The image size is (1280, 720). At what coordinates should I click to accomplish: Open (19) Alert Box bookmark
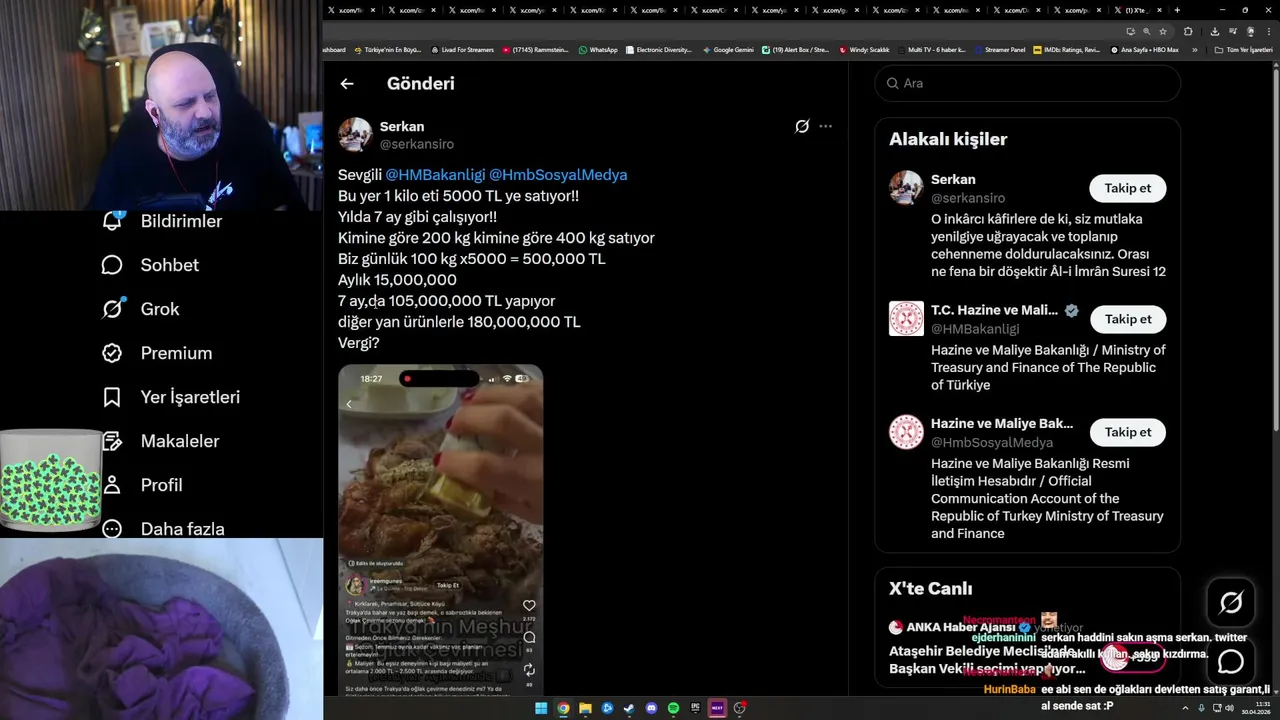795,50
